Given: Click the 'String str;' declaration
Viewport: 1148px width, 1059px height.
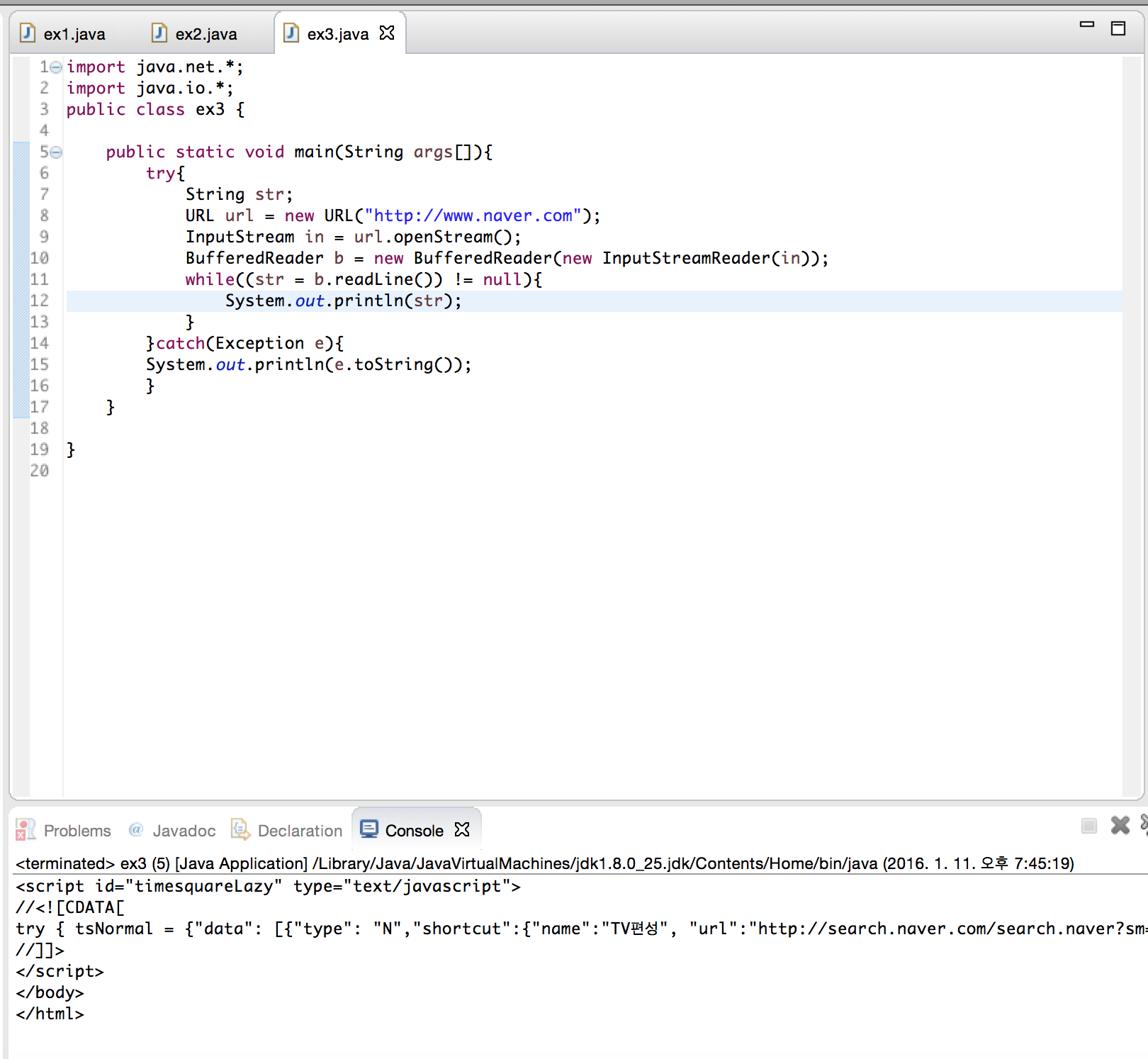Looking at the screenshot, I should [239, 195].
